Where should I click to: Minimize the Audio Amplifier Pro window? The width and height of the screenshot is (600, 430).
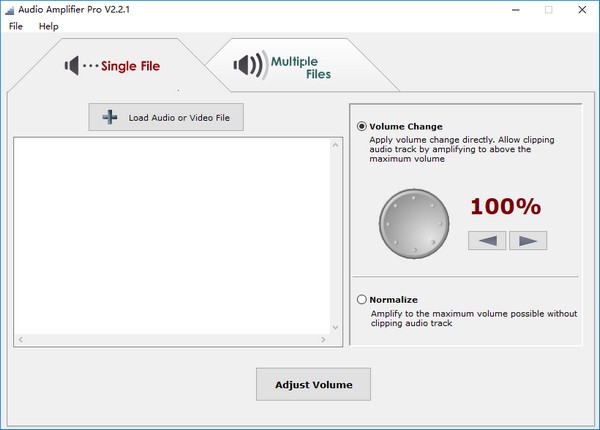tap(516, 10)
